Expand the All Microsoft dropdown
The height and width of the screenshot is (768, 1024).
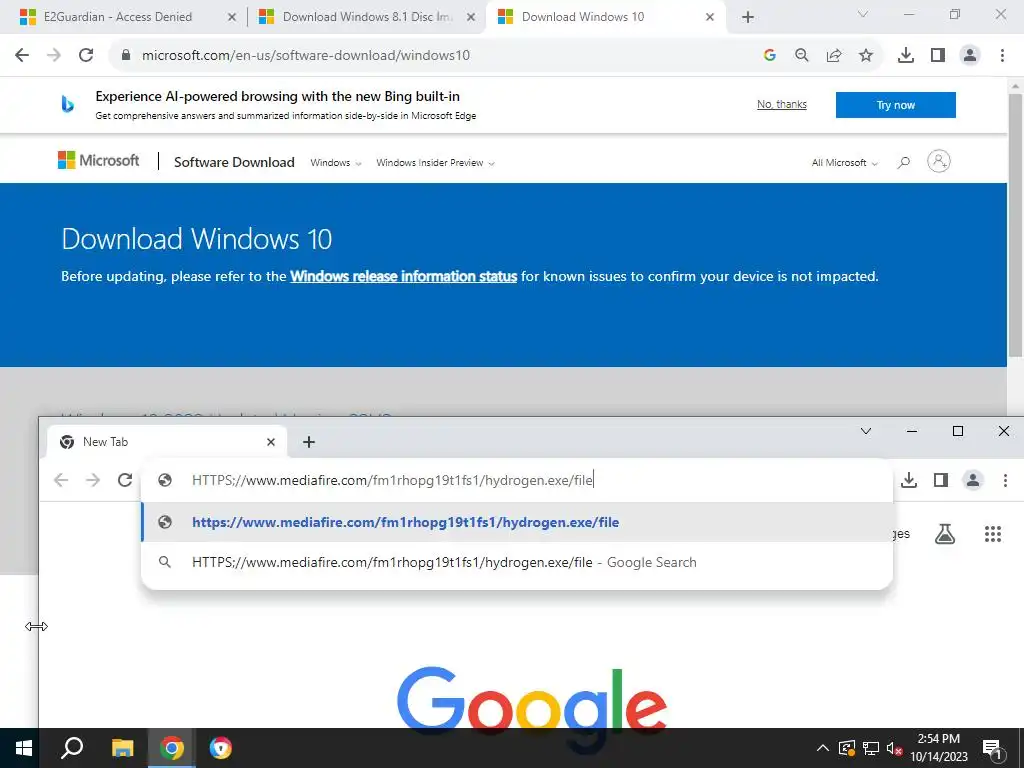844,163
